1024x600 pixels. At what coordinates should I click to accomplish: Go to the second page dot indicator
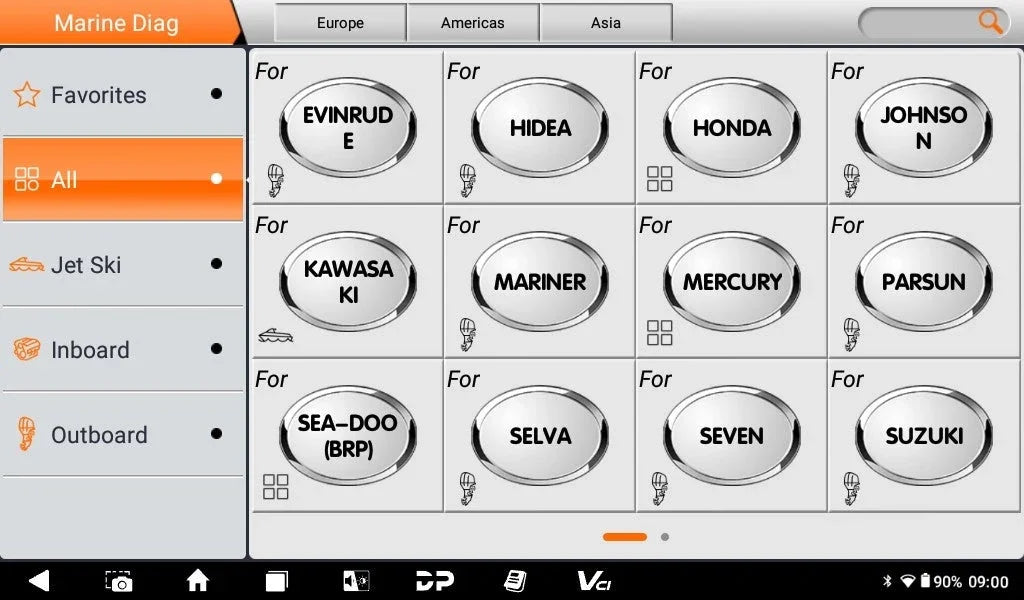665,537
